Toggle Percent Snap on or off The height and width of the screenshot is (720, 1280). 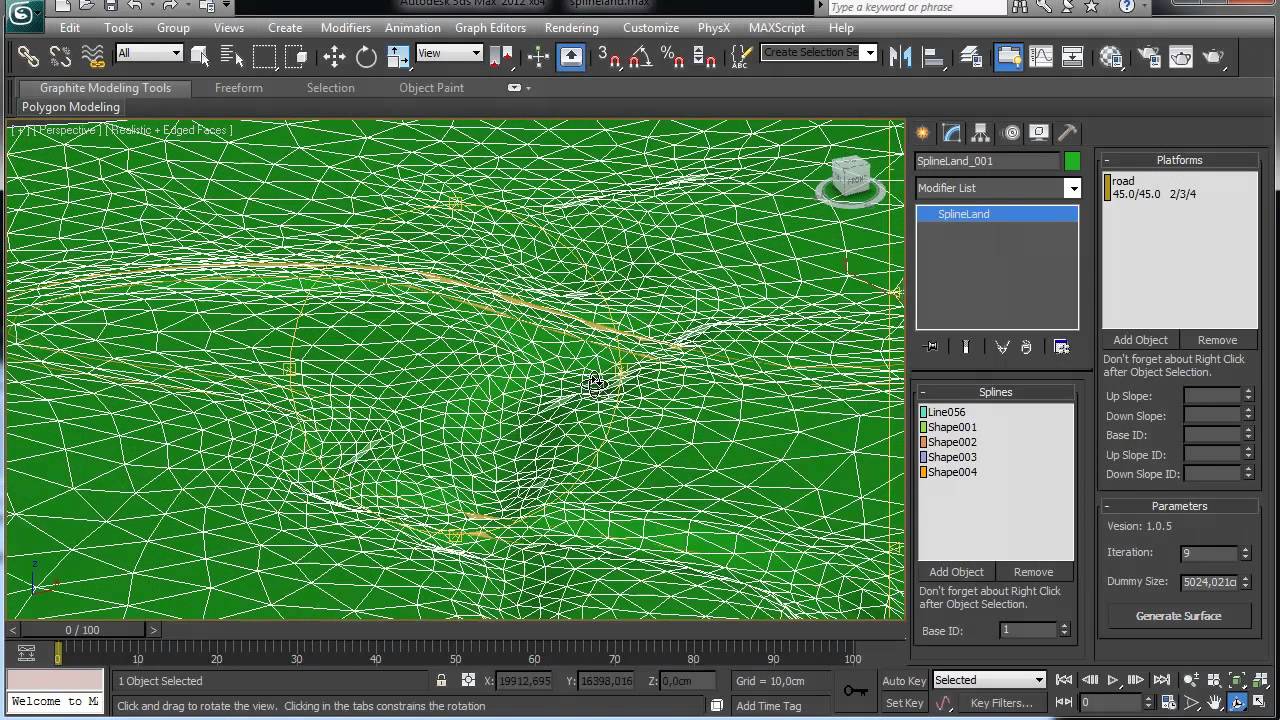(x=672, y=56)
